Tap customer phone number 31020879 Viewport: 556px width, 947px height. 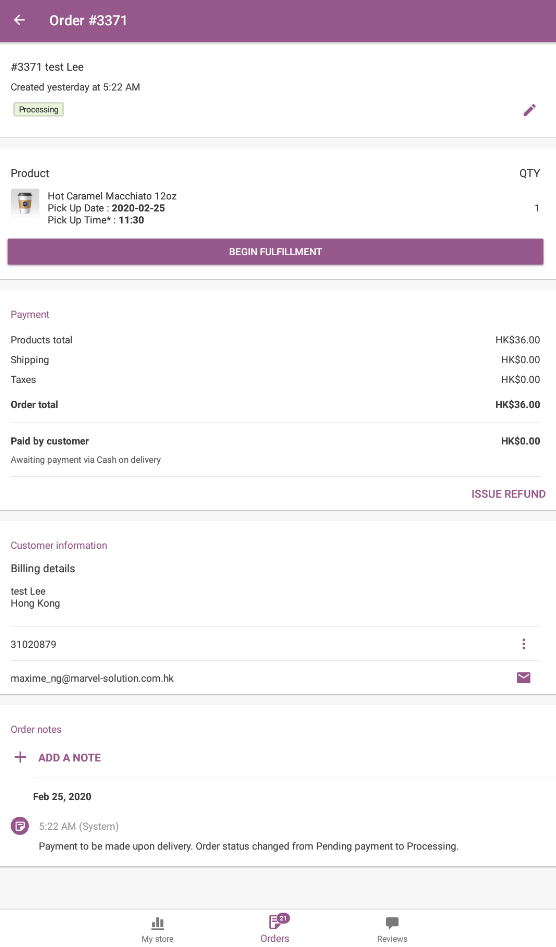pyautogui.click(x=34, y=644)
